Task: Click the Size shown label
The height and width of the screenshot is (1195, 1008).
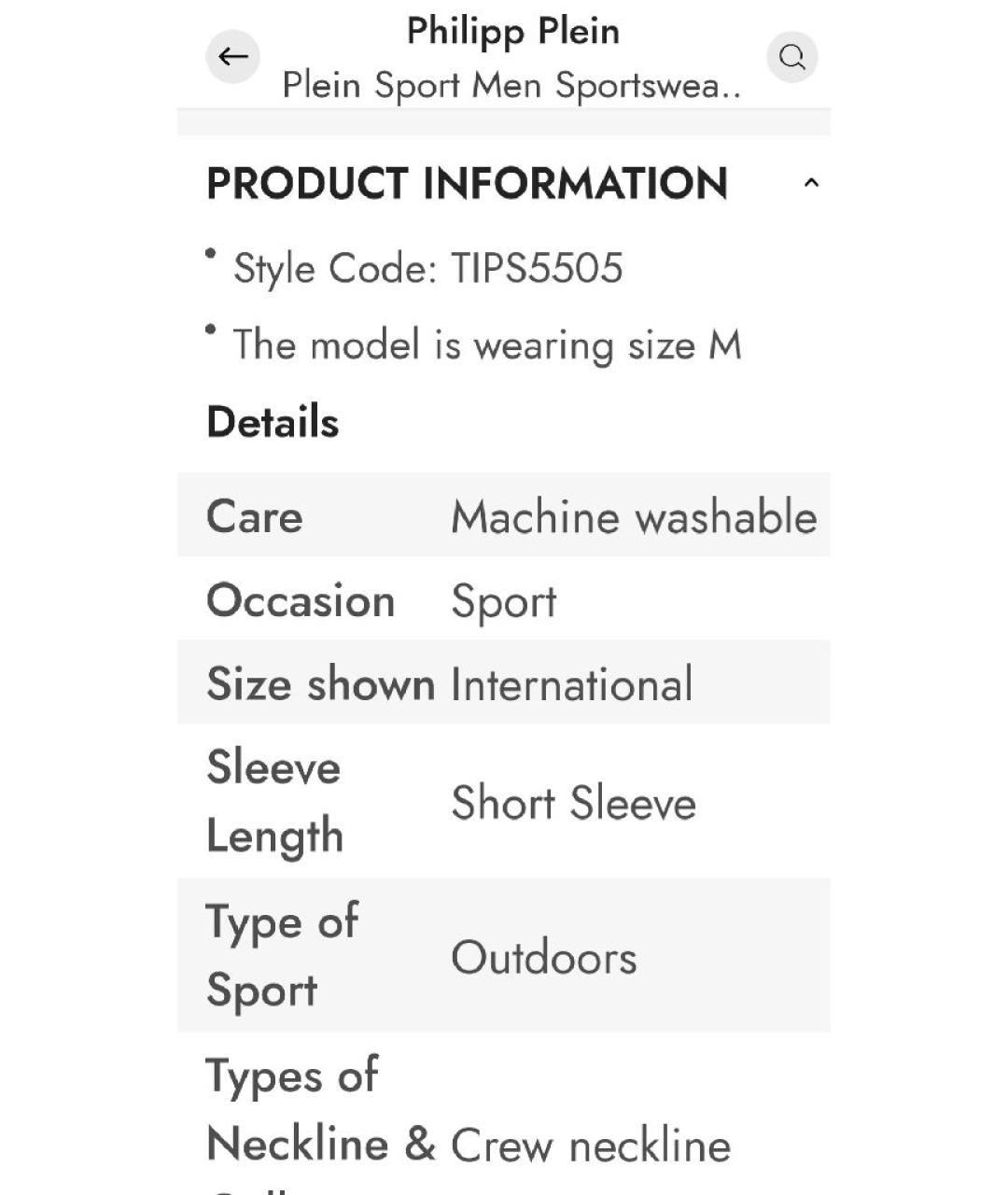Action: [x=320, y=683]
